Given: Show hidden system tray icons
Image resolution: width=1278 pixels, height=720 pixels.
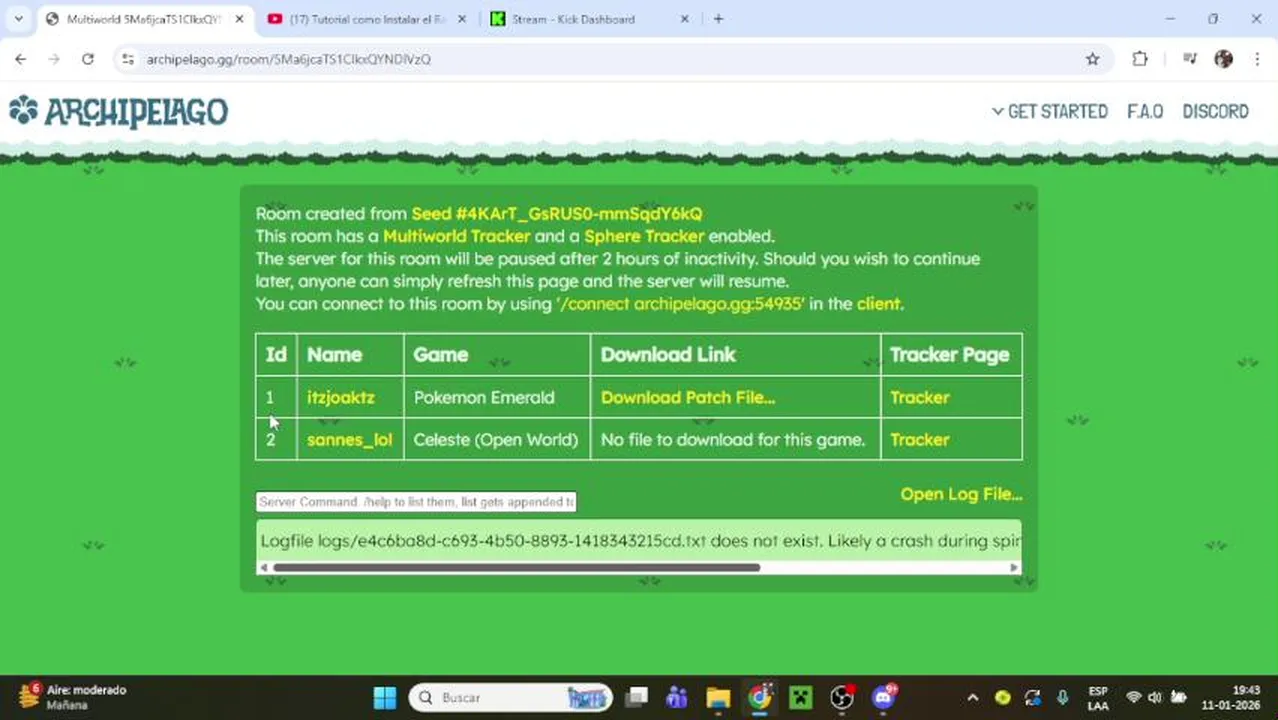Looking at the screenshot, I should 972,697.
